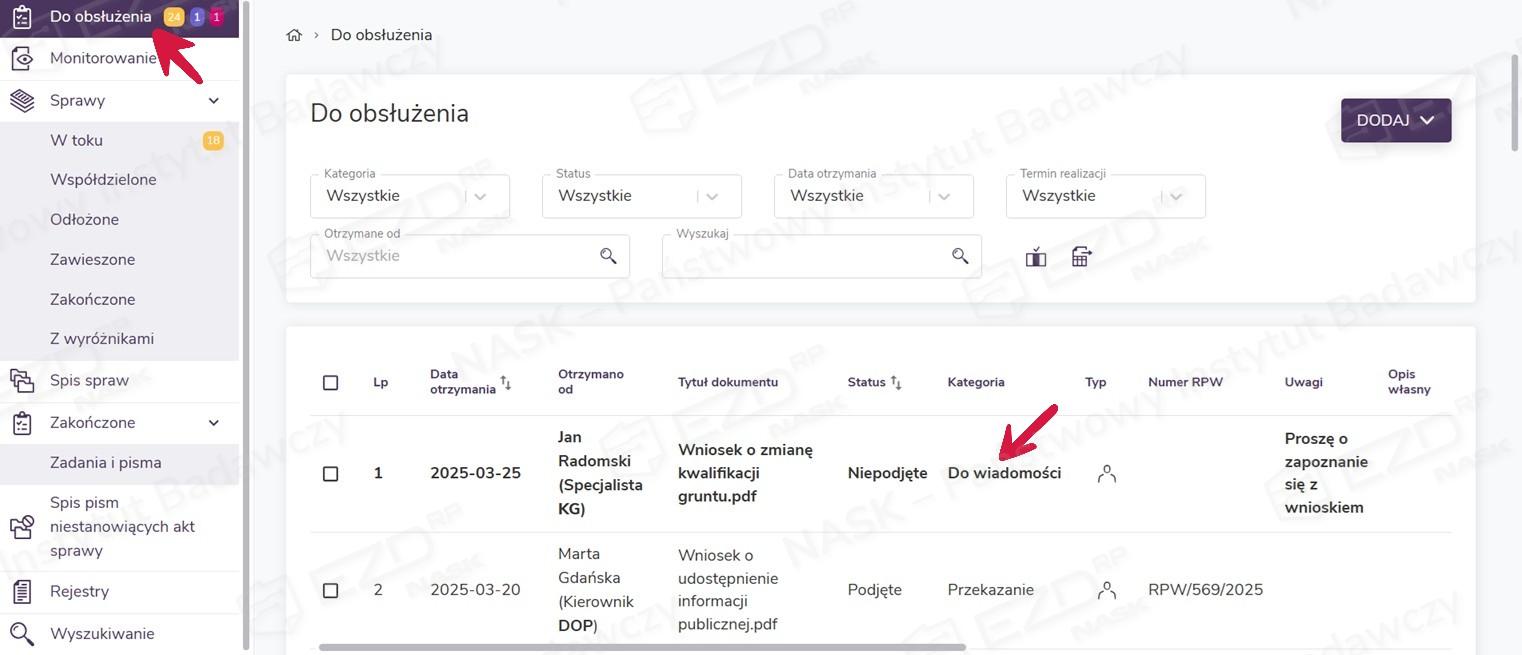Open Monitorowanie in the sidebar

pos(103,59)
